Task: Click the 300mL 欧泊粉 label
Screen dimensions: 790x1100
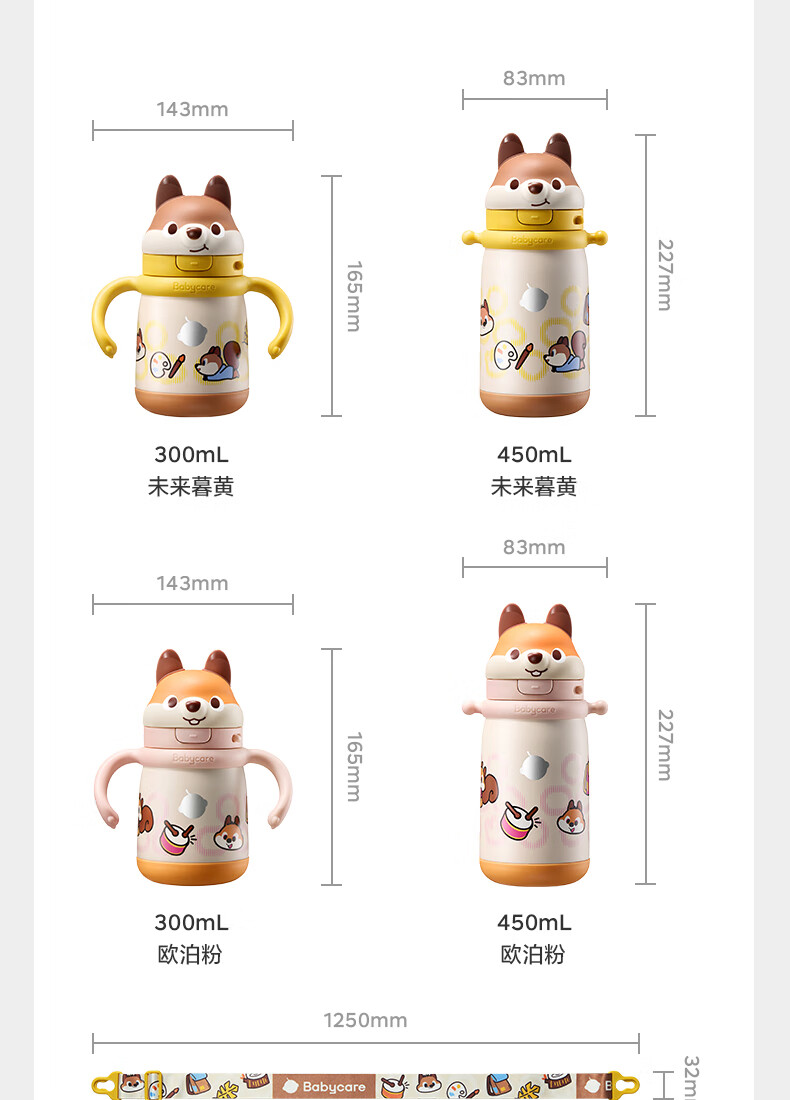Action: tap(191, 939)
